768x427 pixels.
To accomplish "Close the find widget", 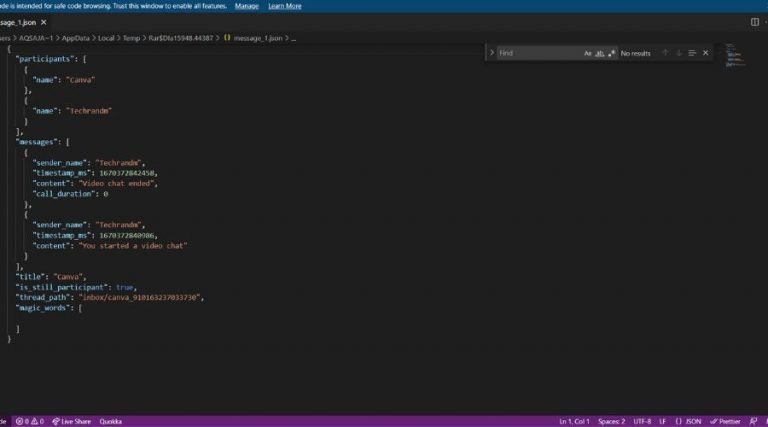I will pos(706,53).
